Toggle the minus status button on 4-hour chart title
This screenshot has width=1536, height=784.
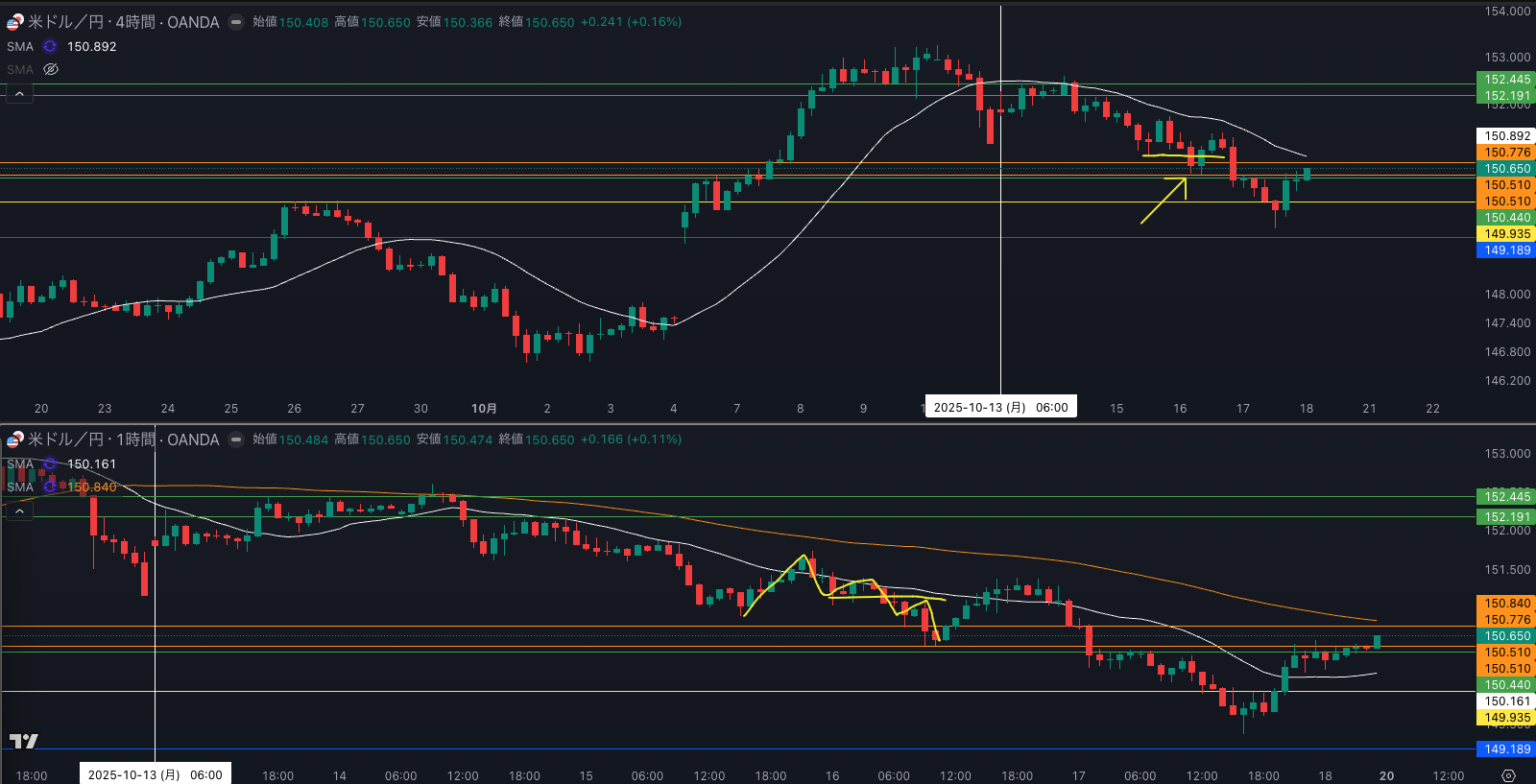(236, 22)
